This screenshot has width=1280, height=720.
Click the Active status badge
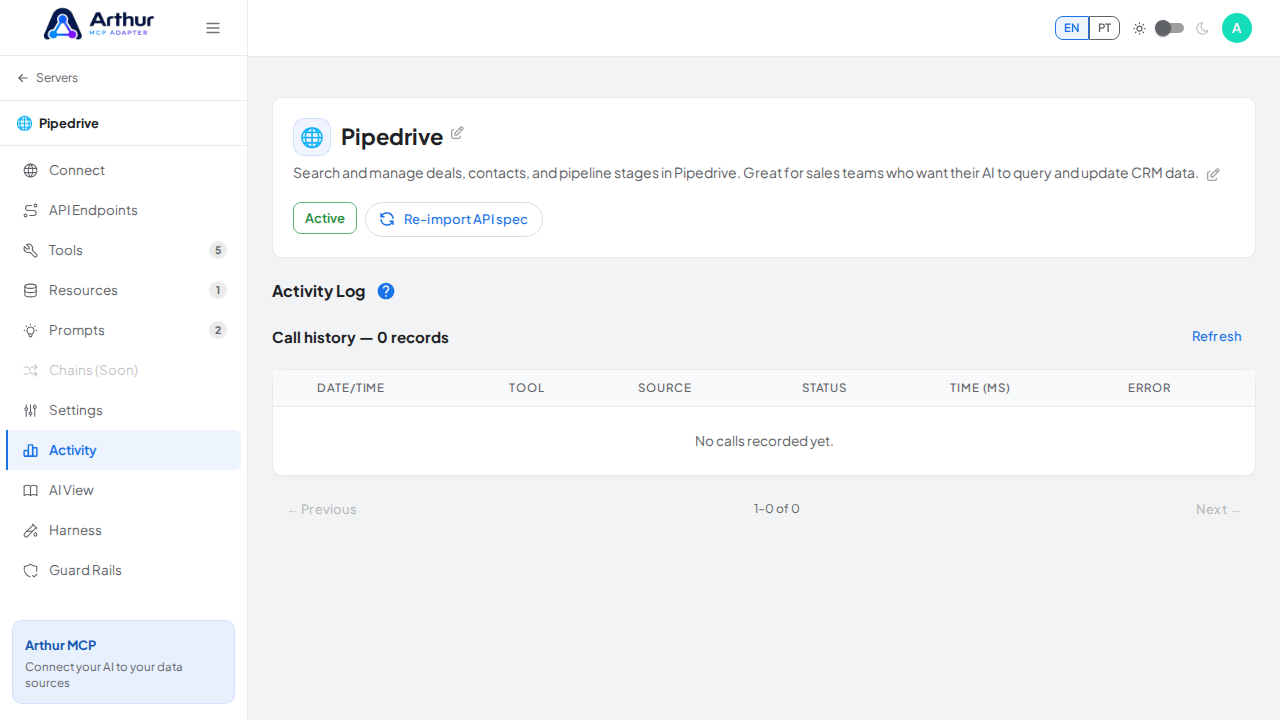[325, 218]
